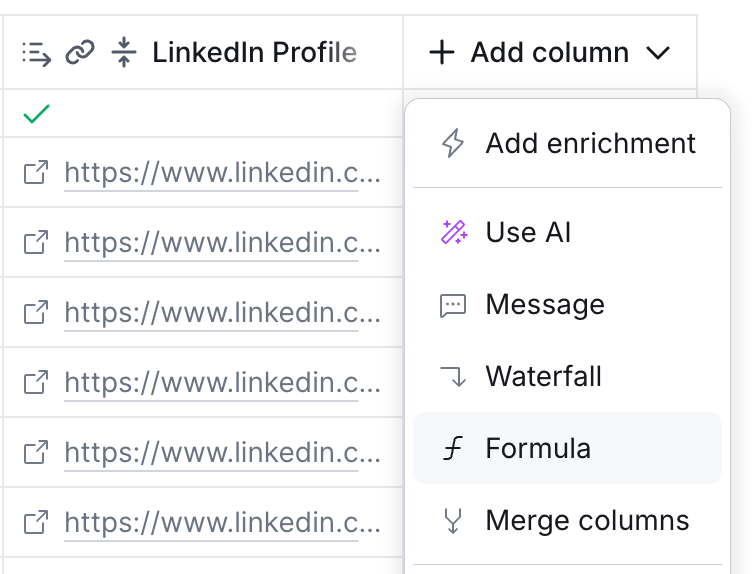756x574 pixels.
Task: Click the link chain icon in column header
Action: point(80,53)
